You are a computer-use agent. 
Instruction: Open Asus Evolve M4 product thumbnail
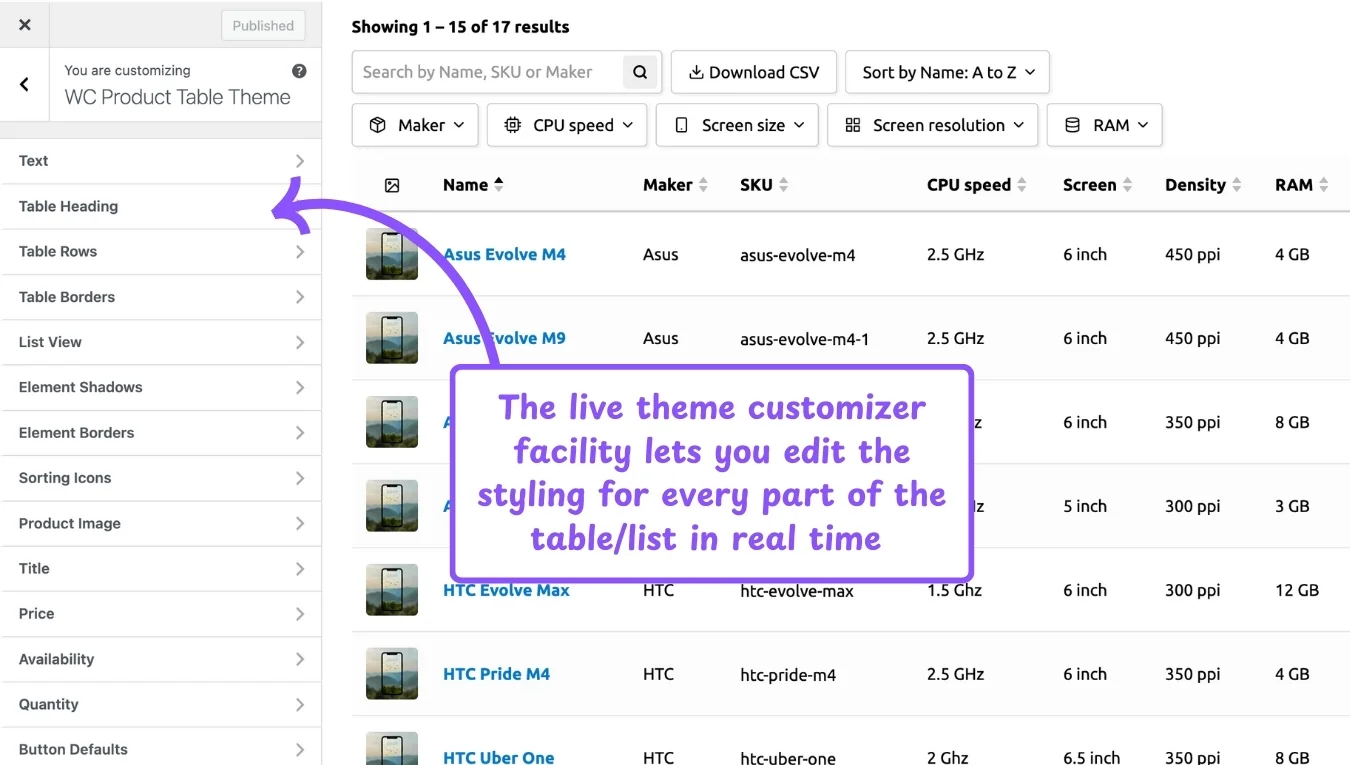click(392, 254)
